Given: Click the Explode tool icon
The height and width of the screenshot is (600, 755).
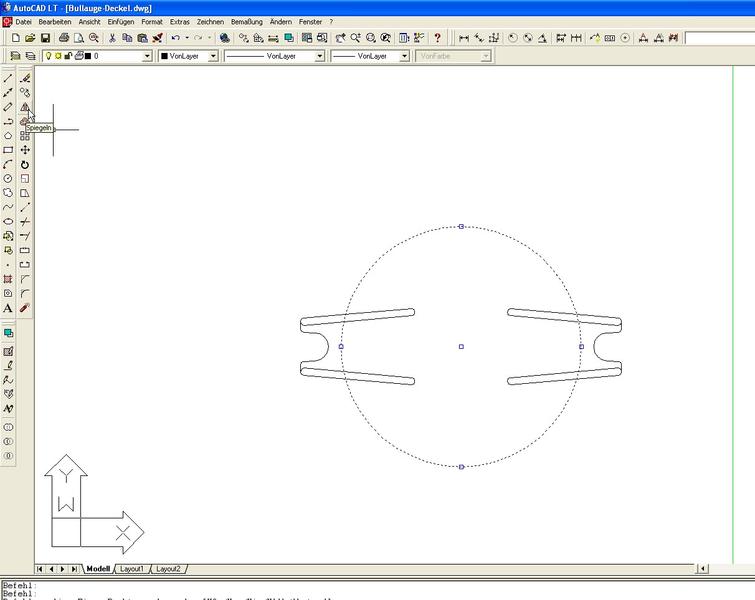Looking at the screenshot, I should click(25, 308).
